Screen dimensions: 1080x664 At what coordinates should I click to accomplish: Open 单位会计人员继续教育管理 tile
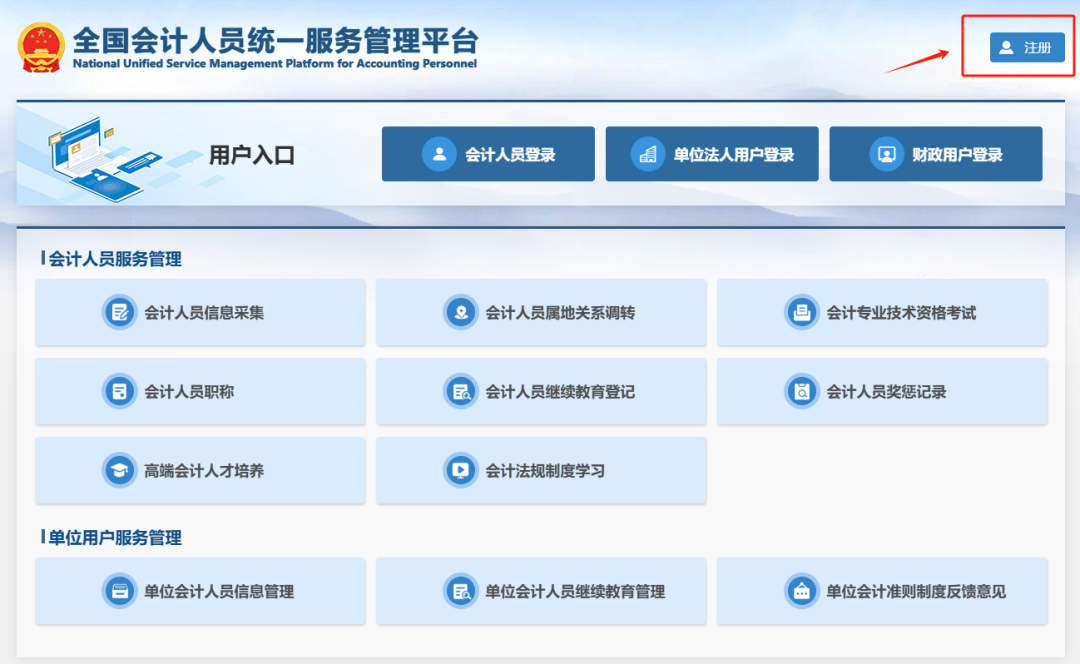click(541, 591)
